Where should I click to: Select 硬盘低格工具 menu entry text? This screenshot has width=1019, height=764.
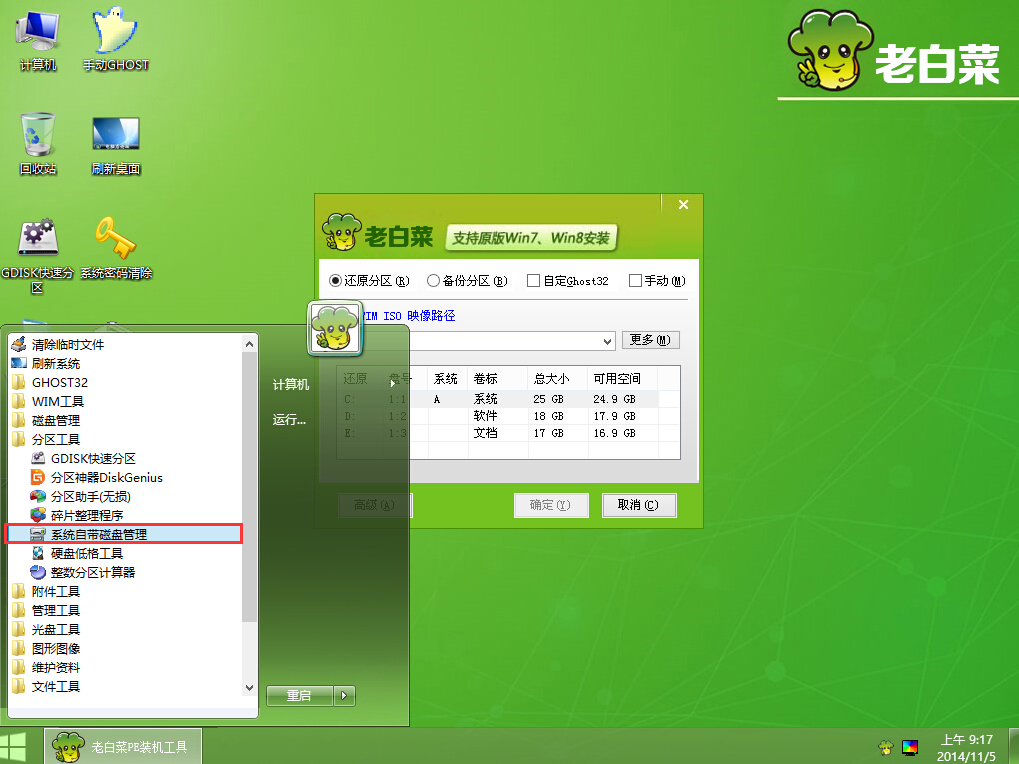click(87, 554)
